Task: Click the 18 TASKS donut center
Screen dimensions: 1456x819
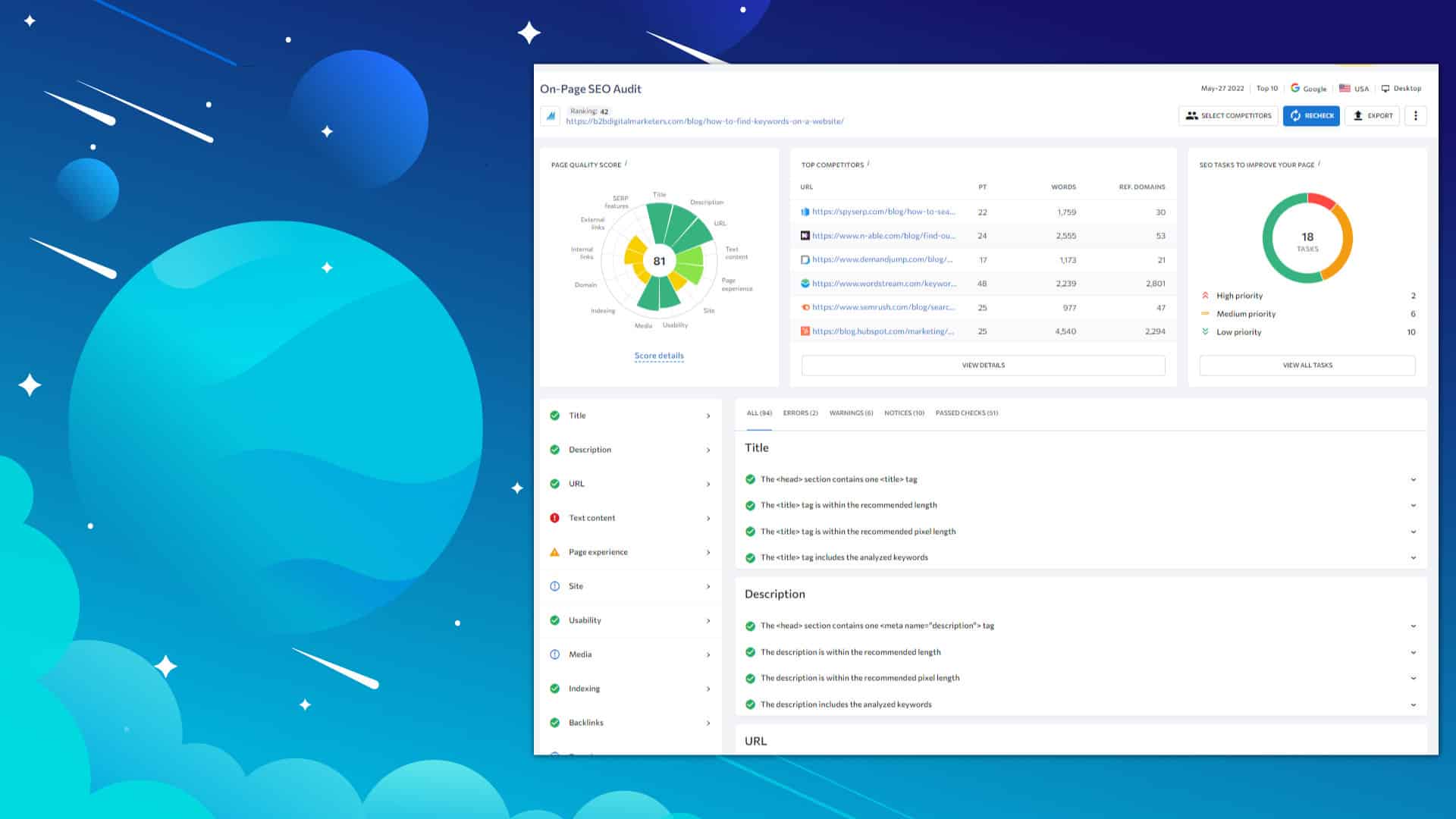Action: 1307,241
